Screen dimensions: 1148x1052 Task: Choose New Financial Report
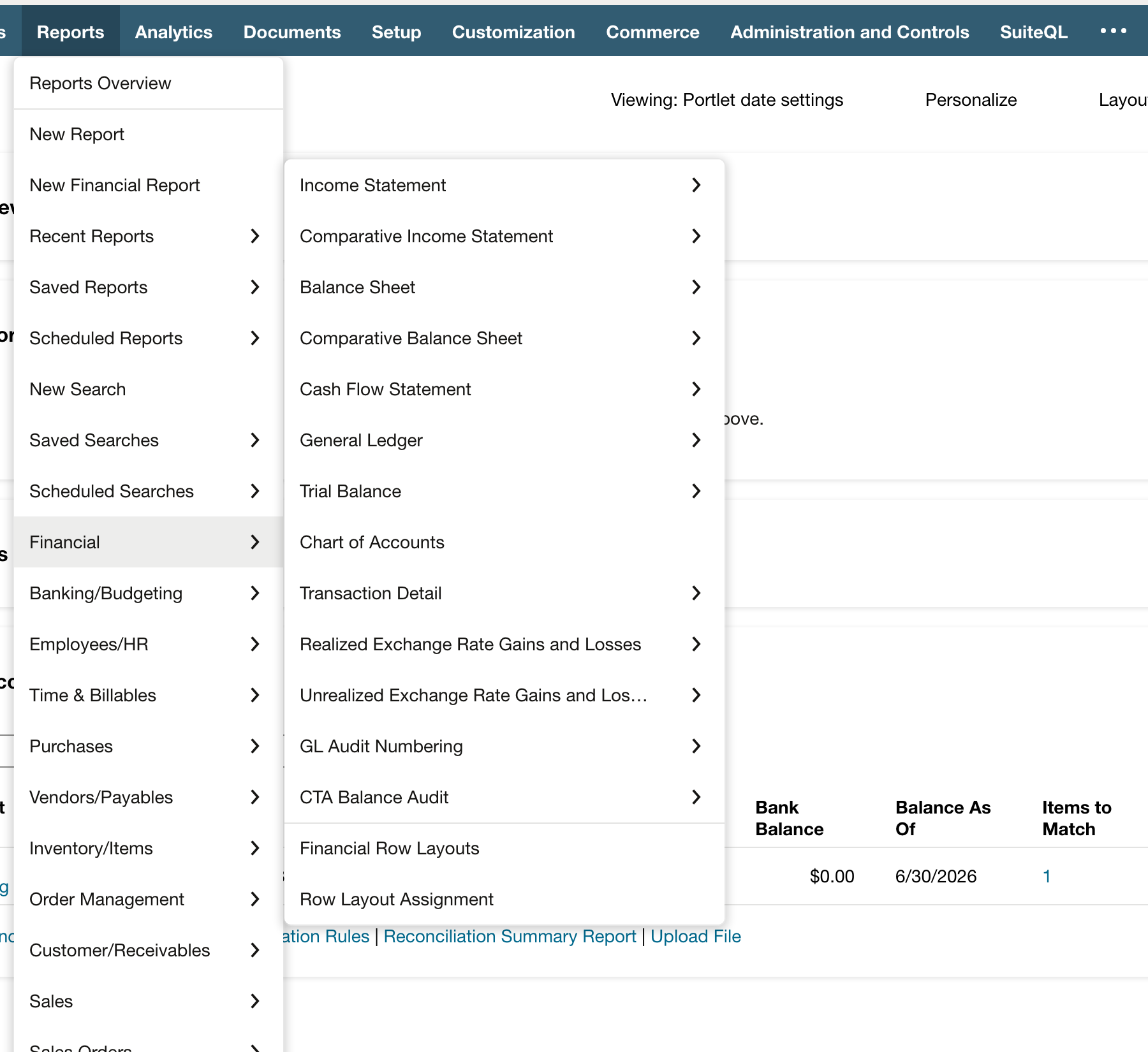tap(148, 186)
